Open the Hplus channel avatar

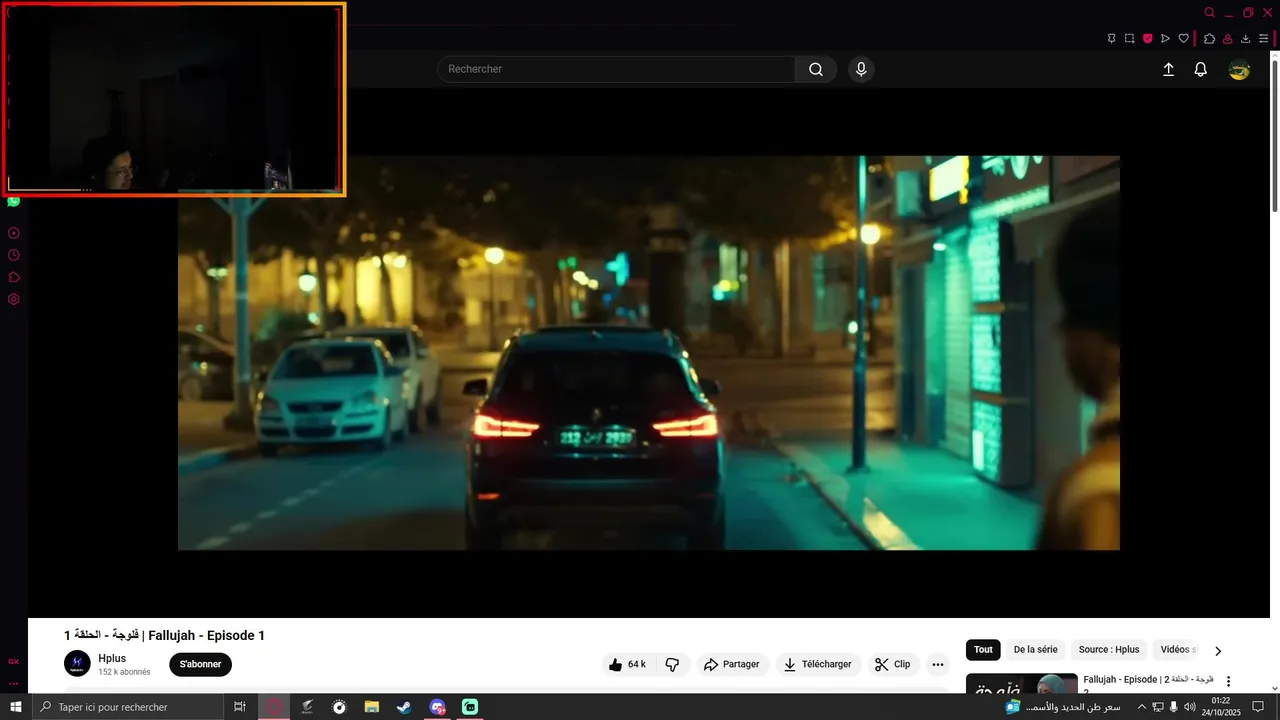77,663
